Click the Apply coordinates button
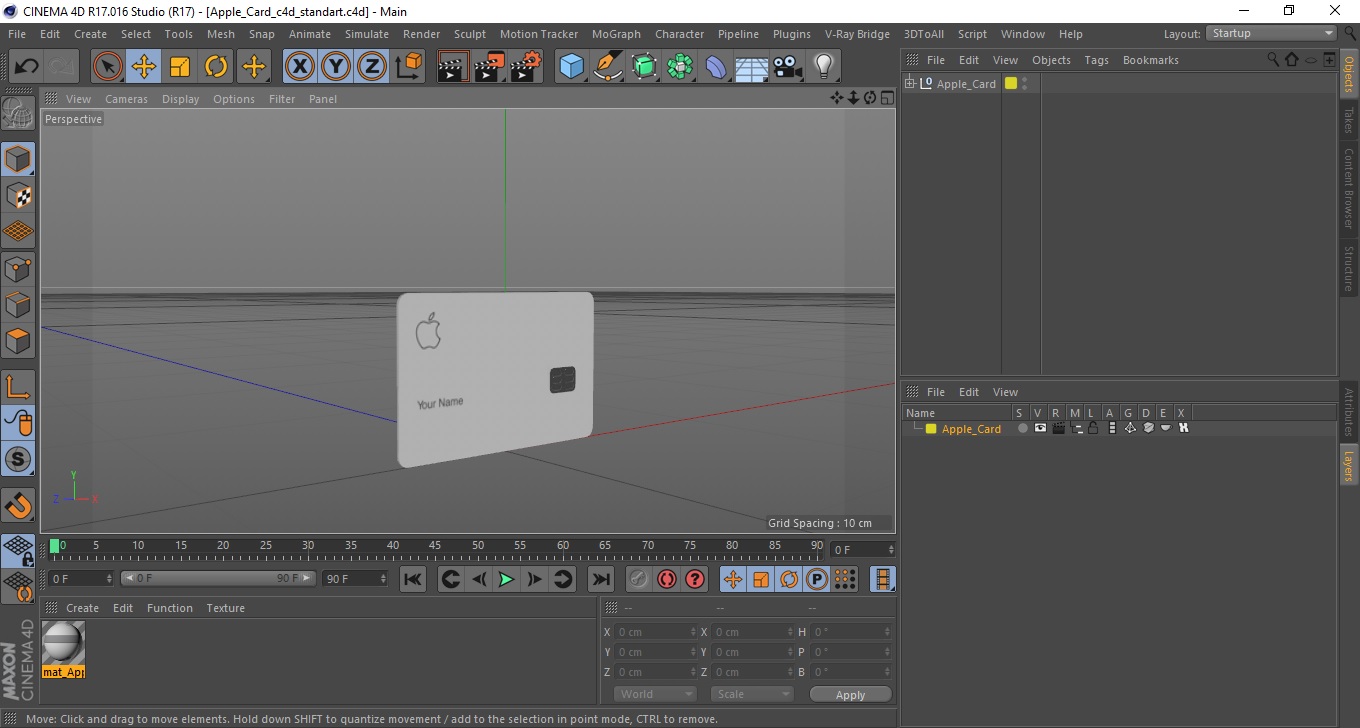This screenshot has width=1360, height=728. pos(850,694)
